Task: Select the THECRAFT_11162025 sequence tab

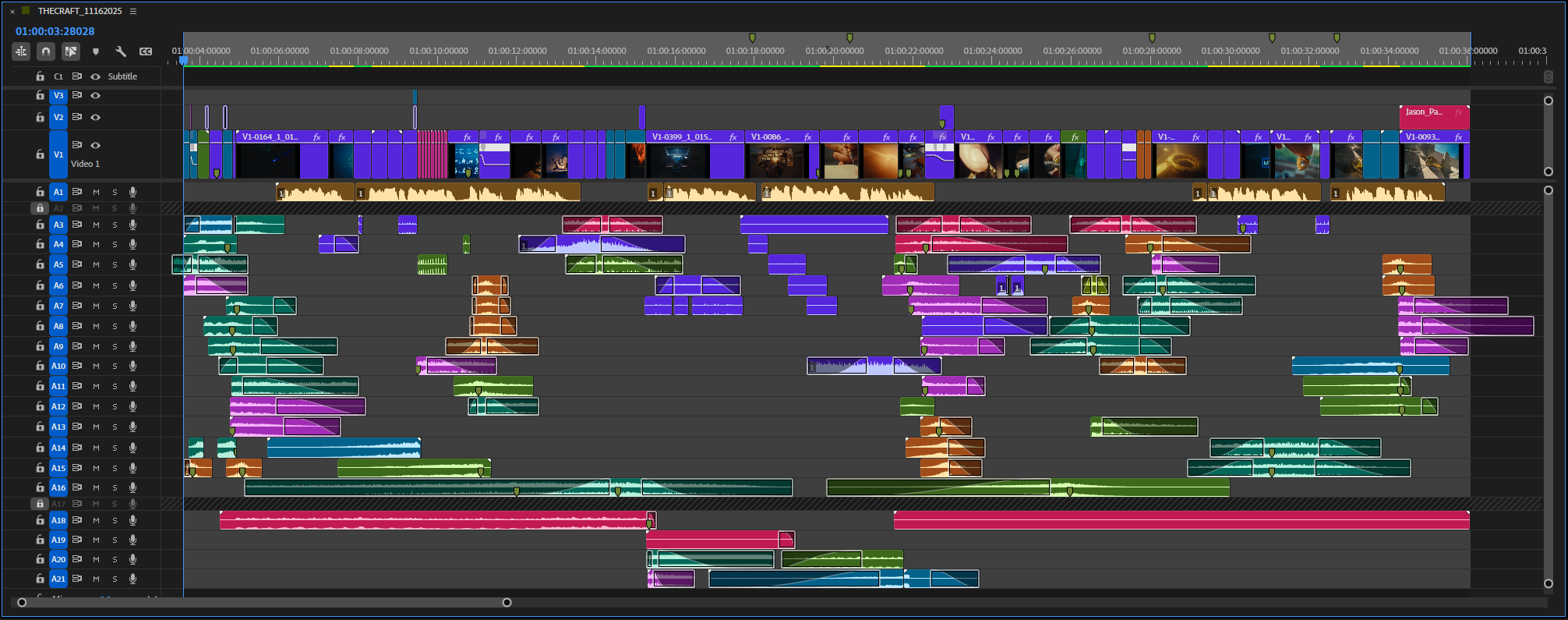Action: 79,11
